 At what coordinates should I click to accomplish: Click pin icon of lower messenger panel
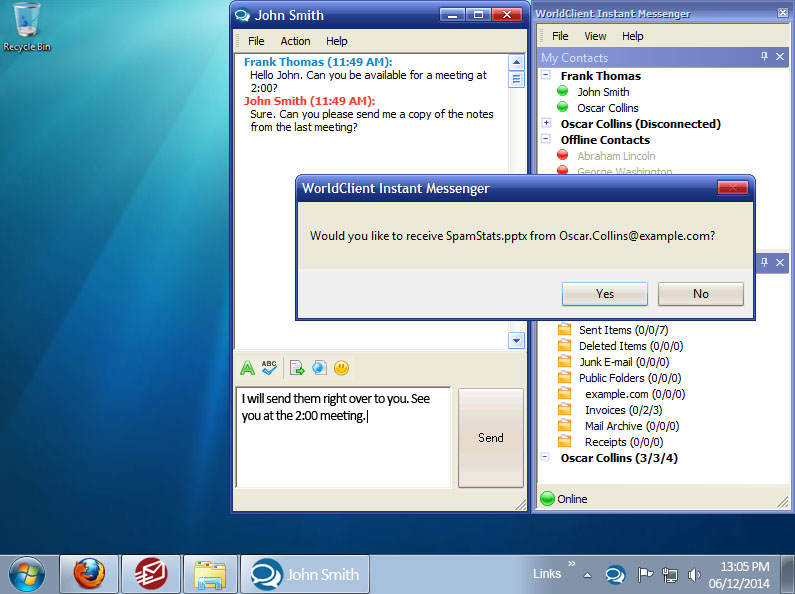pyautogui.click(x=765, y=263)
